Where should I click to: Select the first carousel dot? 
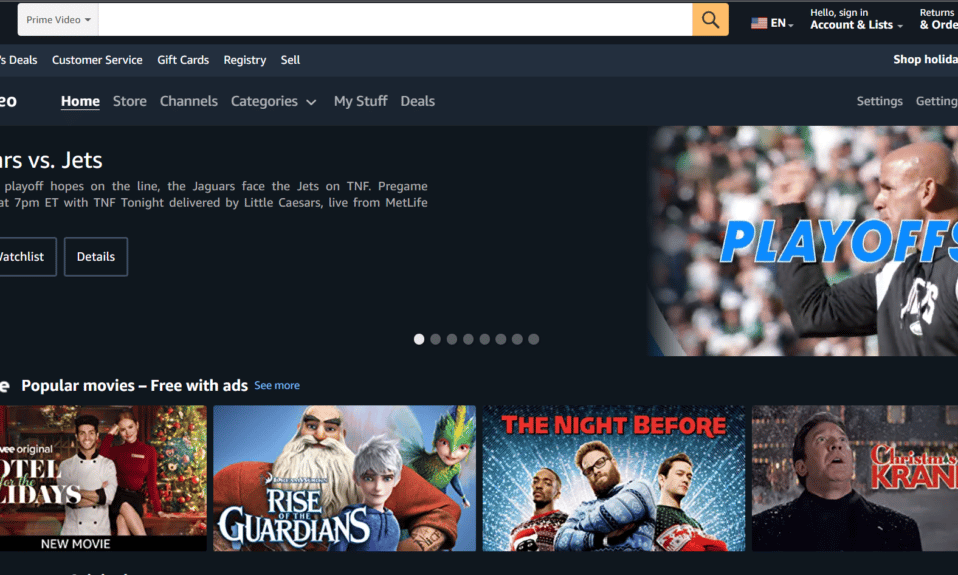pos(419,339)
